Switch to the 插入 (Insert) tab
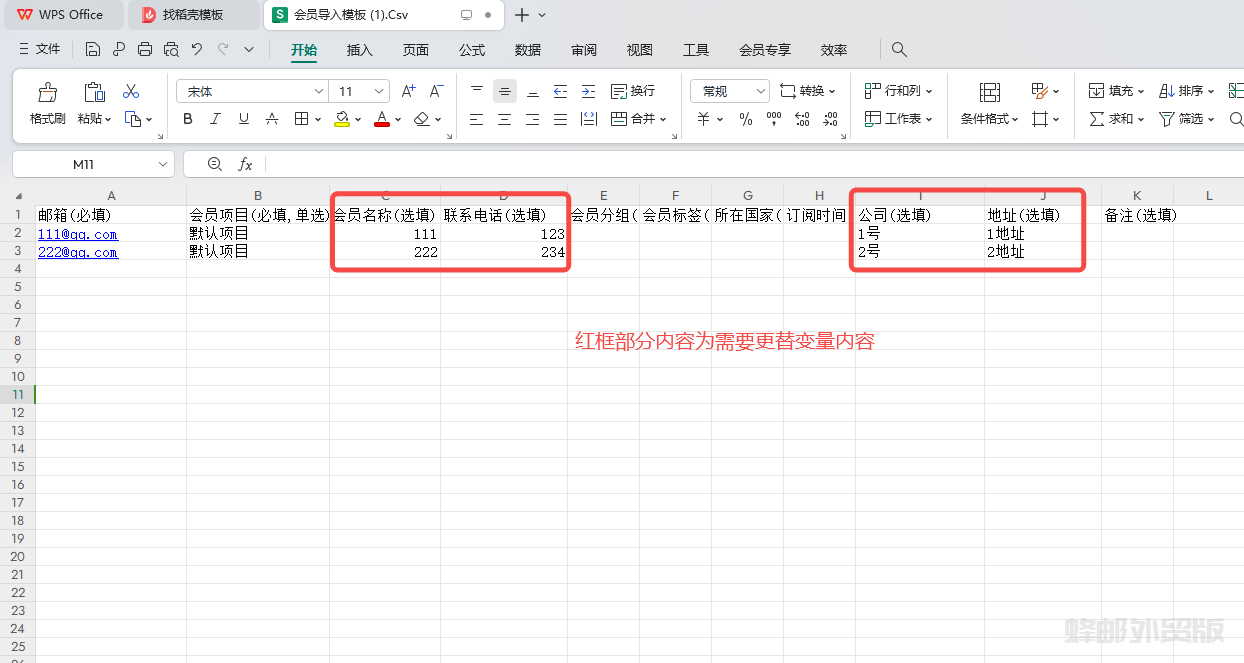Image resolution: width=1244 pixels, height=663 pixels. [359, 50]
